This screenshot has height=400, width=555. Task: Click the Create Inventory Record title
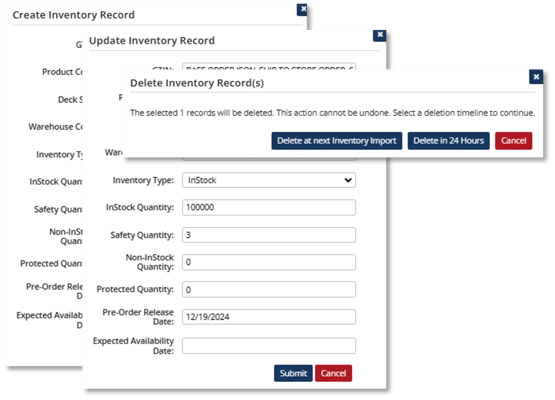coord(74,15)
